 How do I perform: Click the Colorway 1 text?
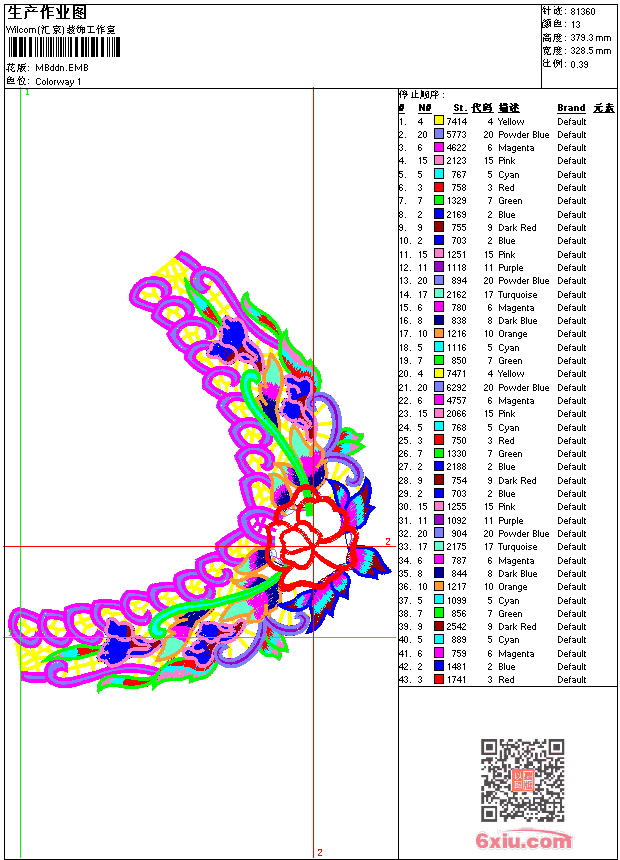pyautogui.click(x=58, y=82)
